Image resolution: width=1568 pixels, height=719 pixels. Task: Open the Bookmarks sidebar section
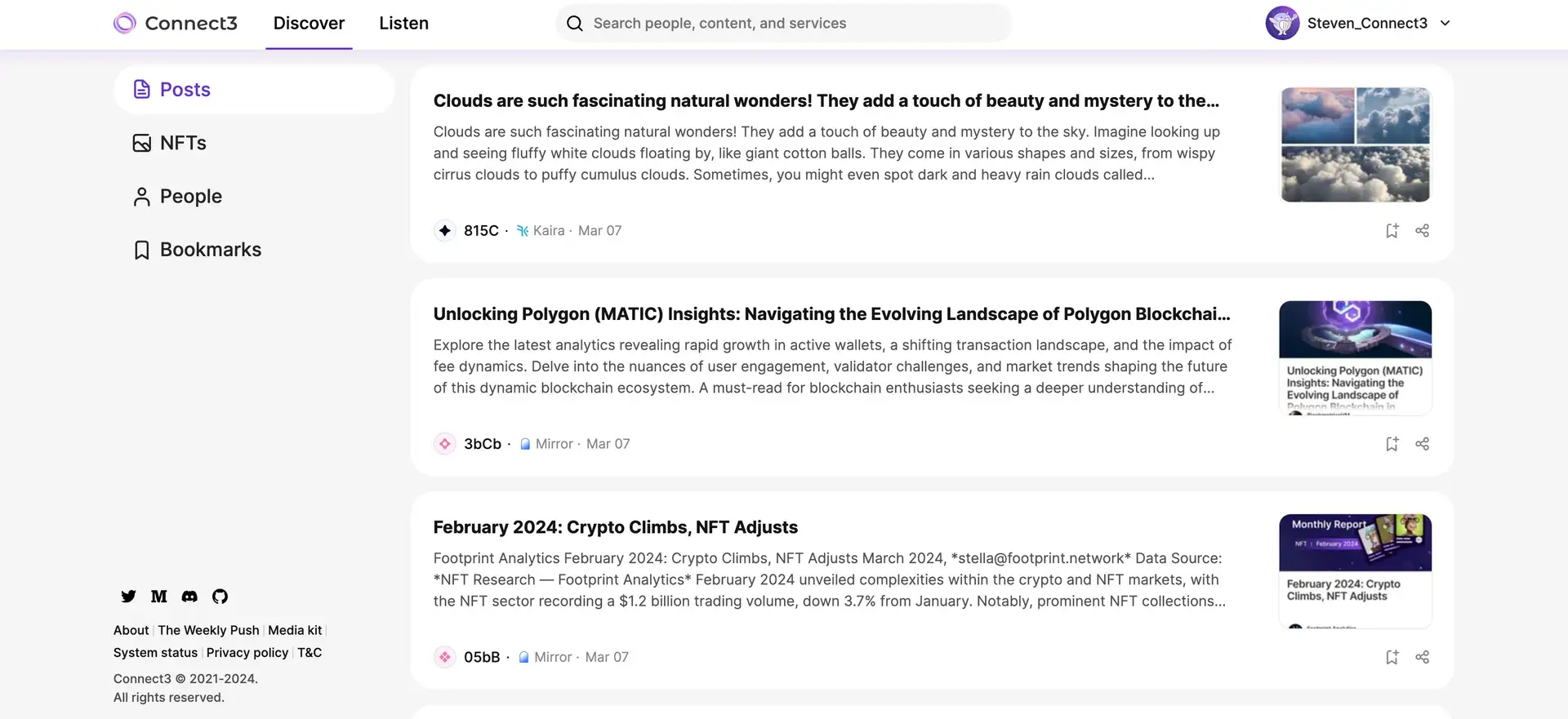point(210,250)
